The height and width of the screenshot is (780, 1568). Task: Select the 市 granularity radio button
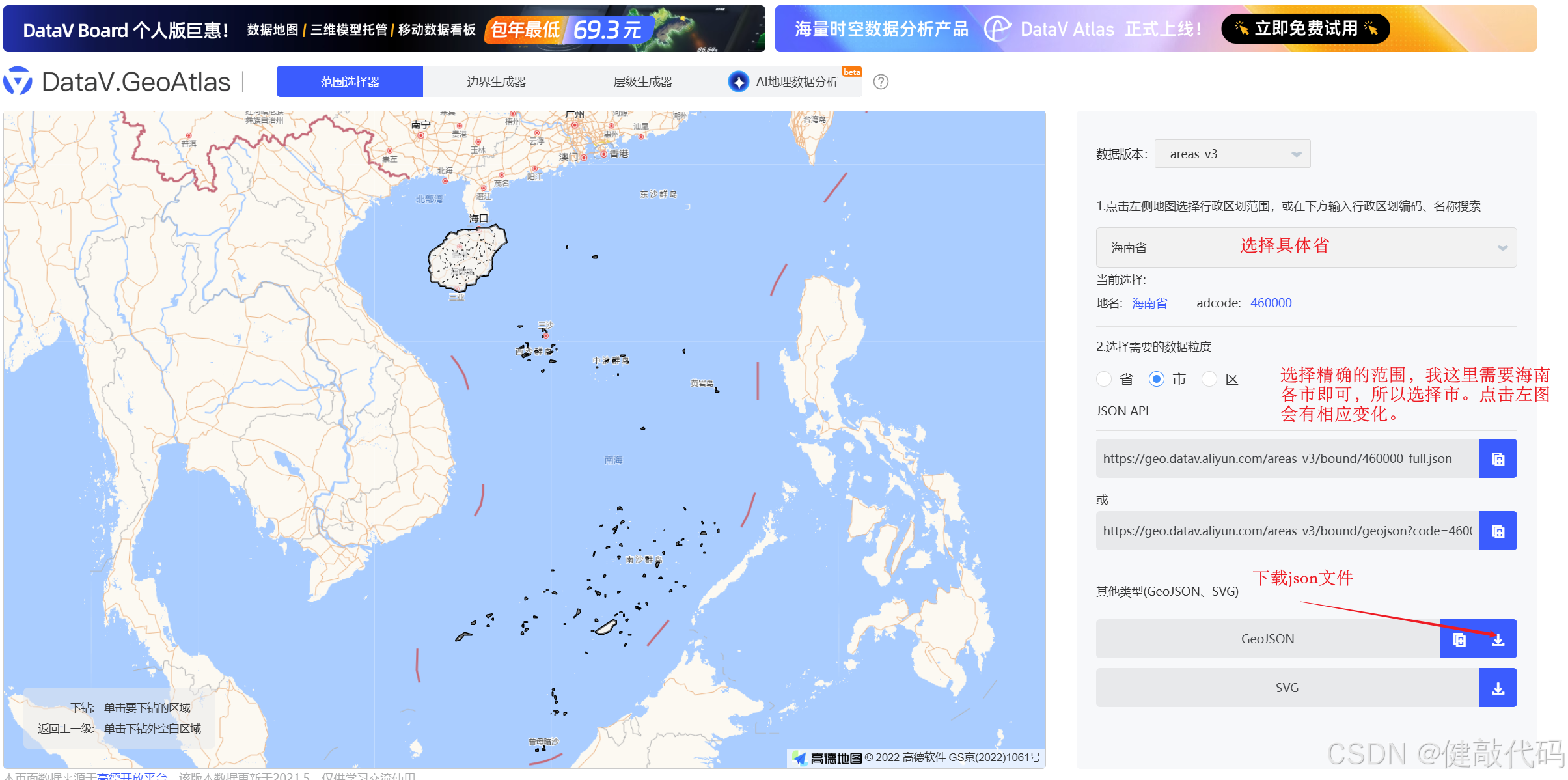tap(1156, 379)
